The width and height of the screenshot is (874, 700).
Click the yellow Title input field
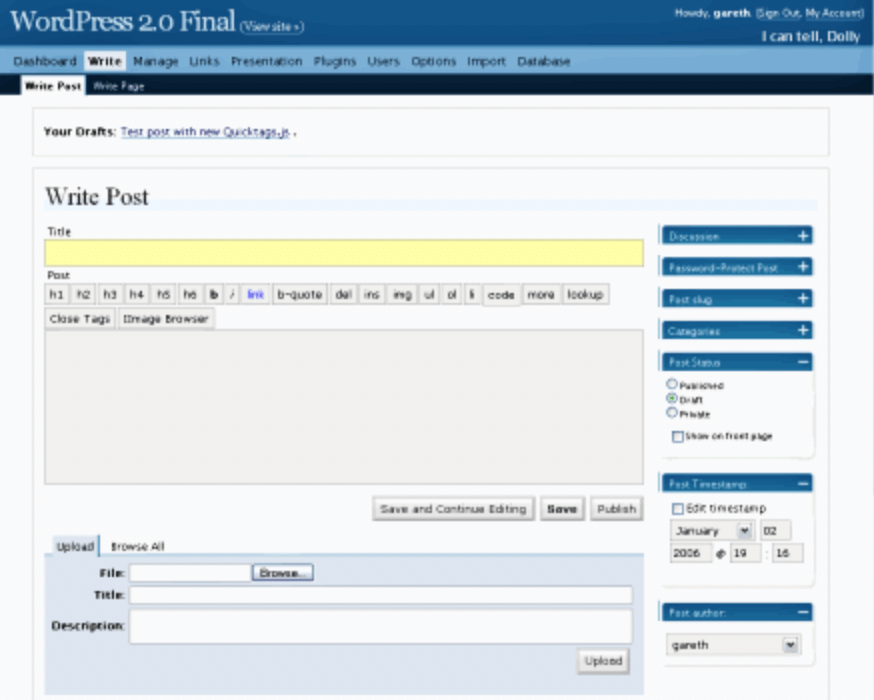[x=343, y=252]
